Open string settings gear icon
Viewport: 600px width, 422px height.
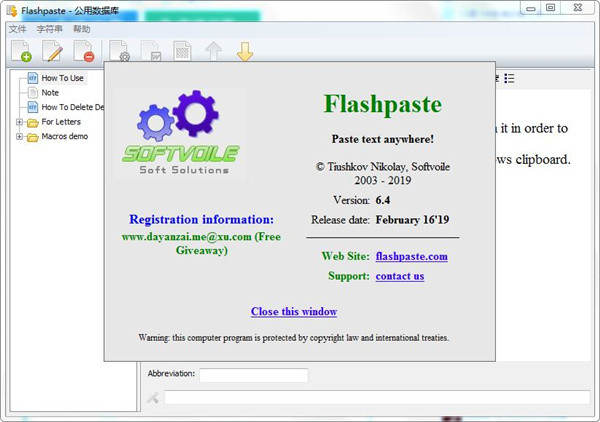tap(119, 51)
